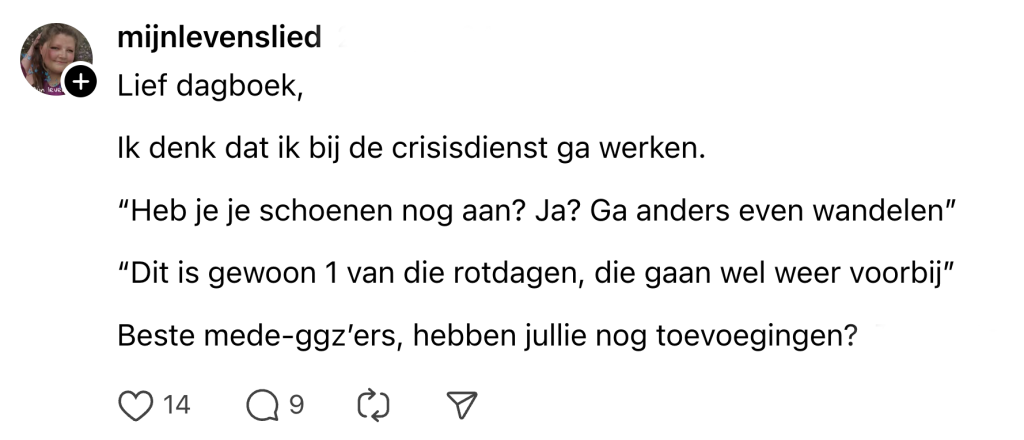Viewport: 1024px width, 440px height.
Task: Click the sentence starting with "Ik denk dat"
Action: tap(412, 152)
